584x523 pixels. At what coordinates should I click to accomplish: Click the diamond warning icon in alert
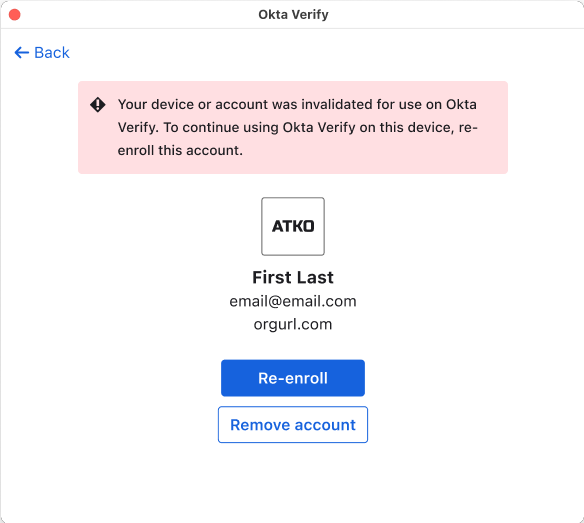[x=98, y=105]
